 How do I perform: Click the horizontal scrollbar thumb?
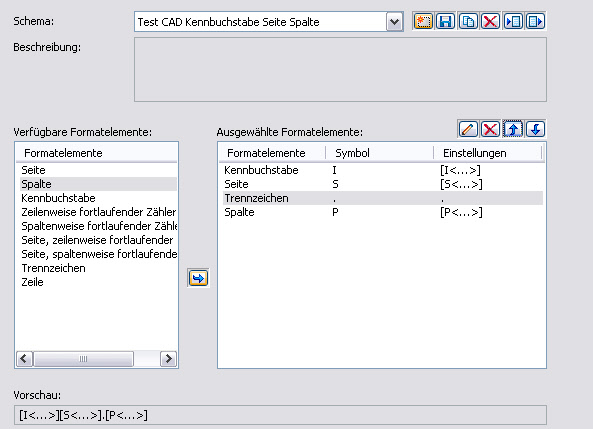click(83, 358)
